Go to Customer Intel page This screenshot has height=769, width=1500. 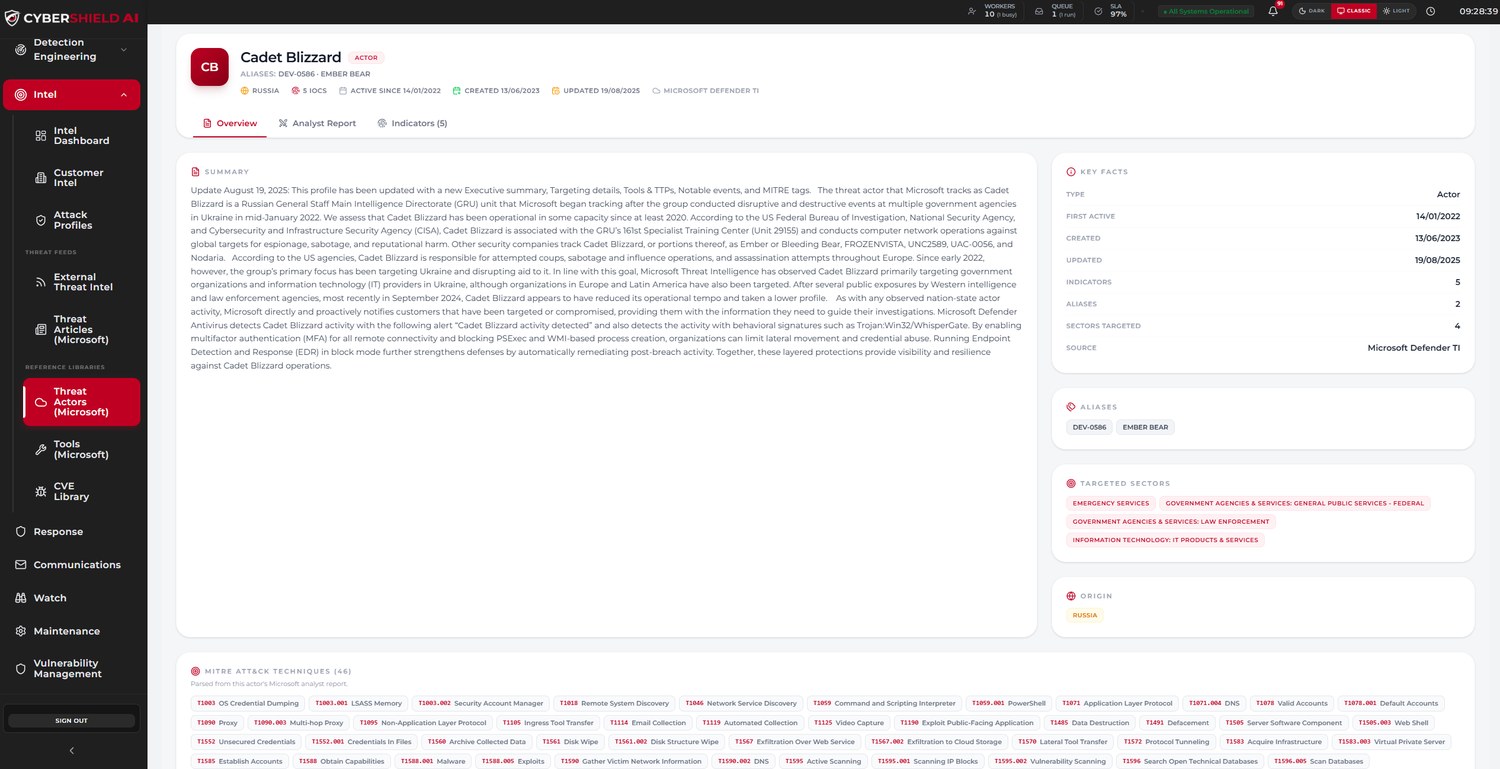point(82,178)
